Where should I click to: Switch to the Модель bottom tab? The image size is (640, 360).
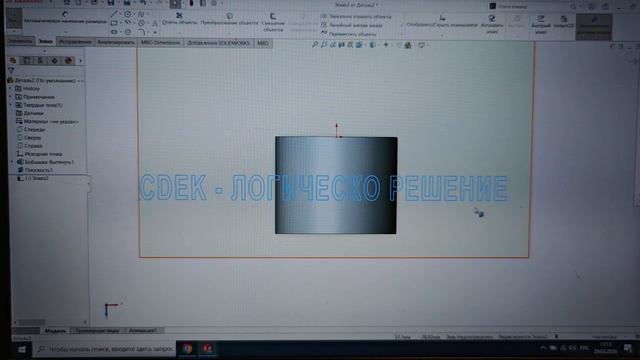(x=55, y=331)
